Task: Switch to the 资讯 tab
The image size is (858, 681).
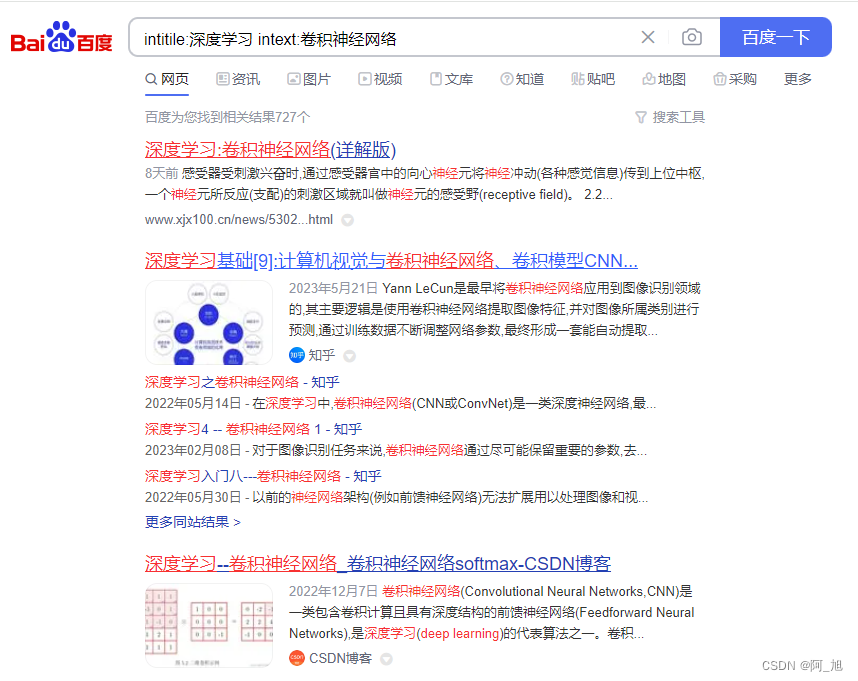Action: 238,79
